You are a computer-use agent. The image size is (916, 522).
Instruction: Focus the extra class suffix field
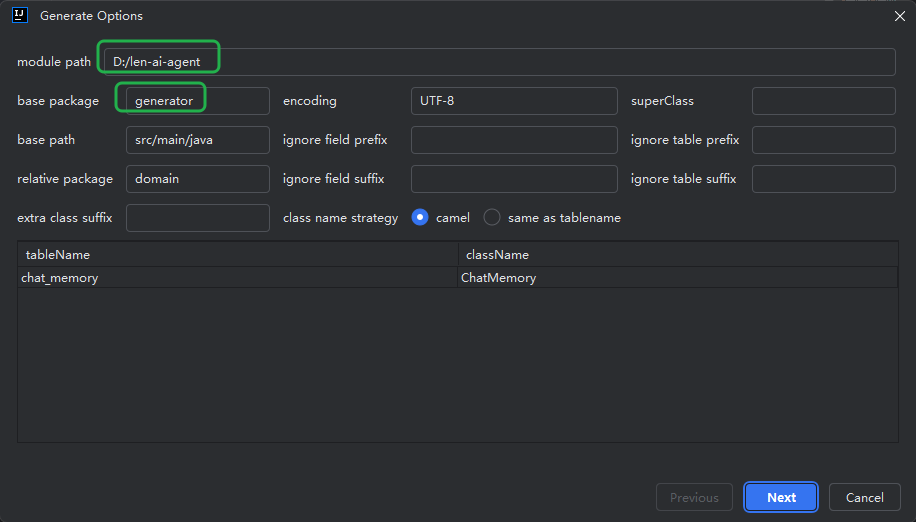(197, 218)
